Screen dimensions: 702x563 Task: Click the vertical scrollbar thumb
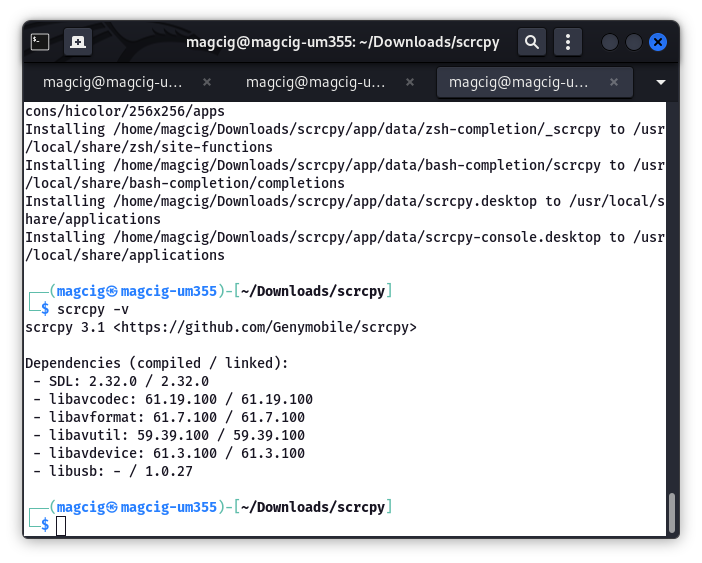(x=672, y=512)
